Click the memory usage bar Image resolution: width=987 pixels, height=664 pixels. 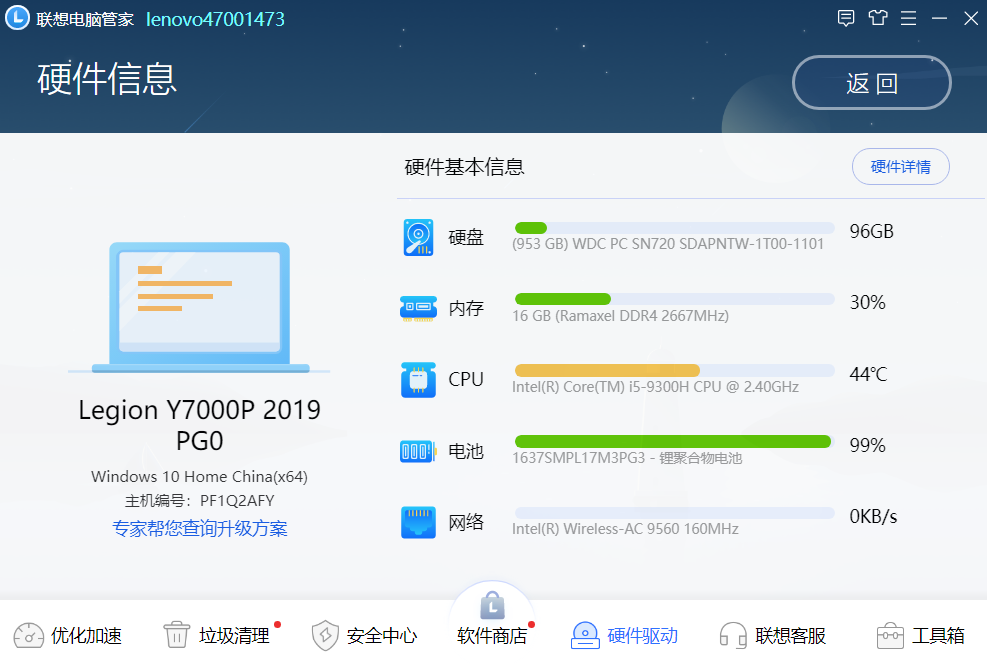pos(674,299)
